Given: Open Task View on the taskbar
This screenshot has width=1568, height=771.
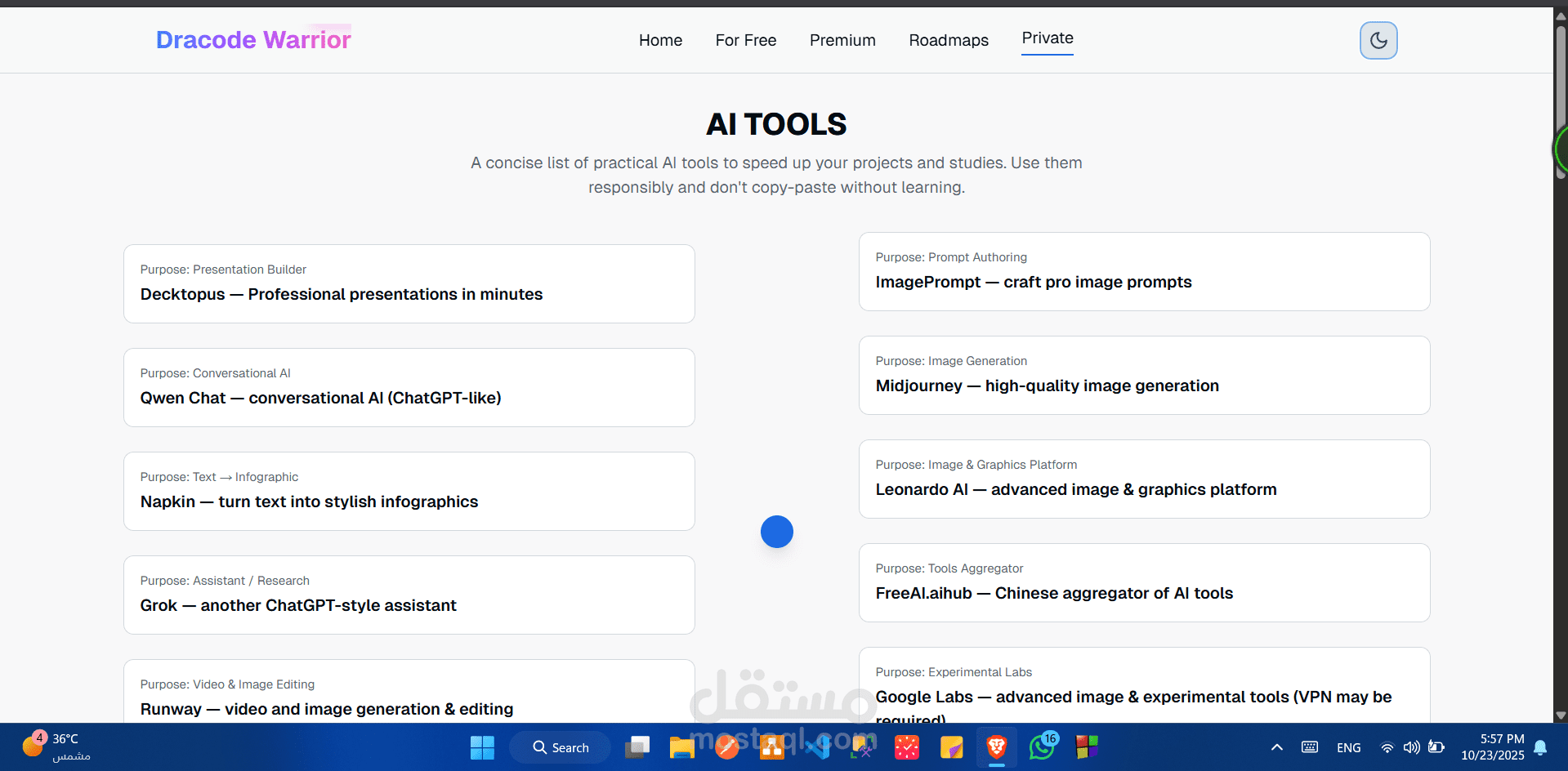Looking at the screenshot, I should [x=637, y=747].
